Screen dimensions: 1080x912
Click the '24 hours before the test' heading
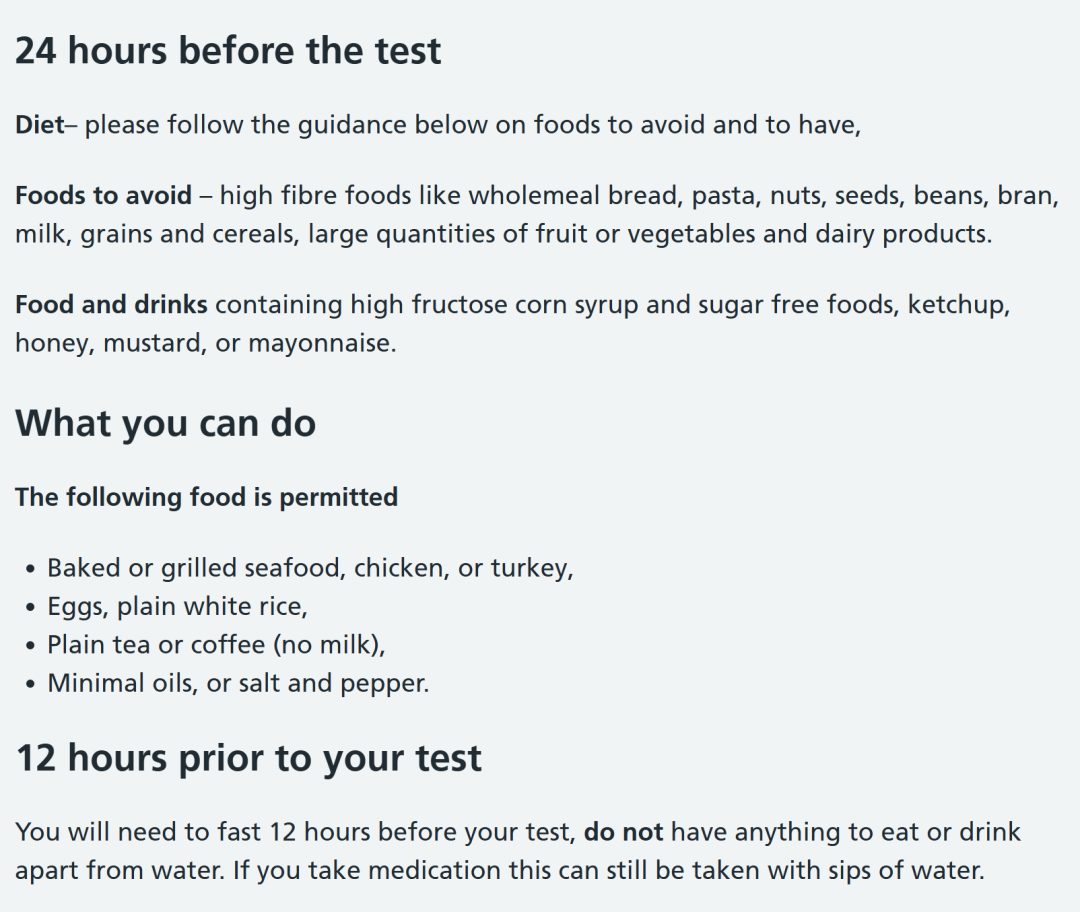(228, 51)
